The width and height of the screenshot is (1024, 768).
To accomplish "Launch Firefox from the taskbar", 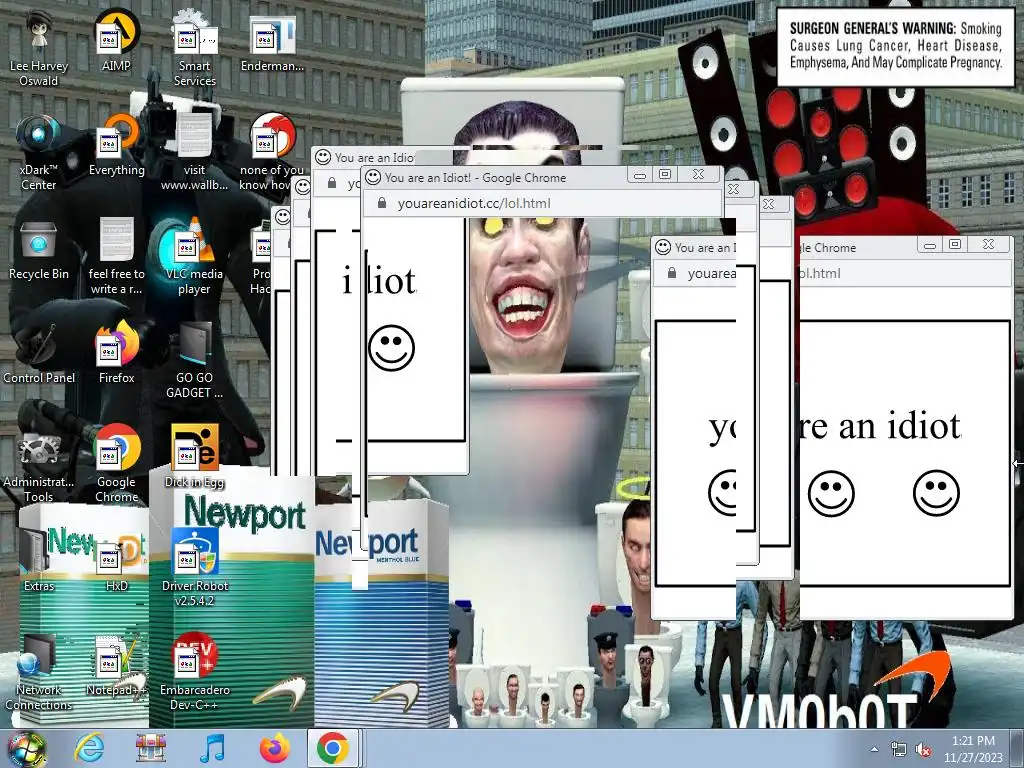I will 274,748.
